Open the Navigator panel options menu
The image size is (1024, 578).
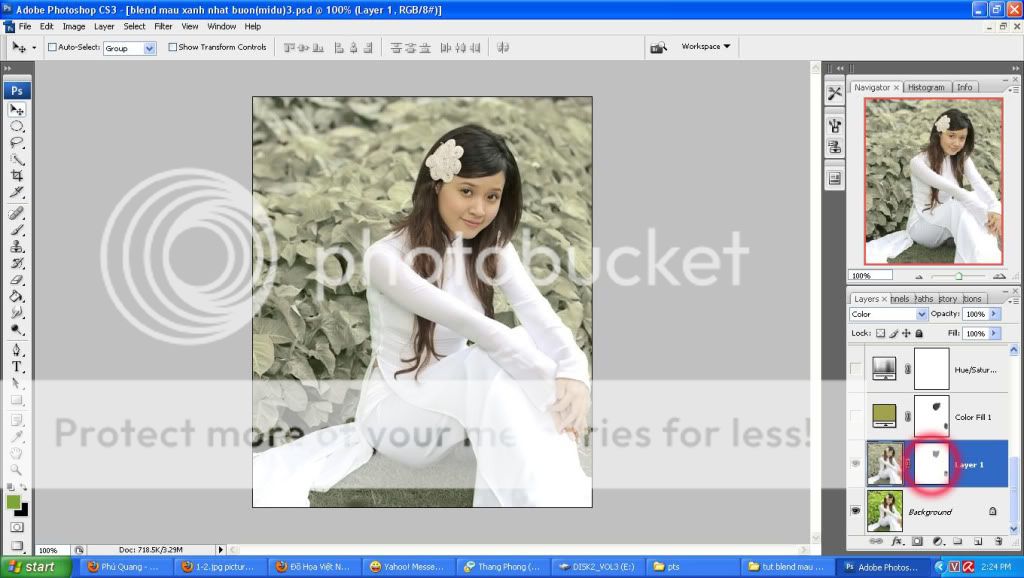click(x=1013, y=89)
